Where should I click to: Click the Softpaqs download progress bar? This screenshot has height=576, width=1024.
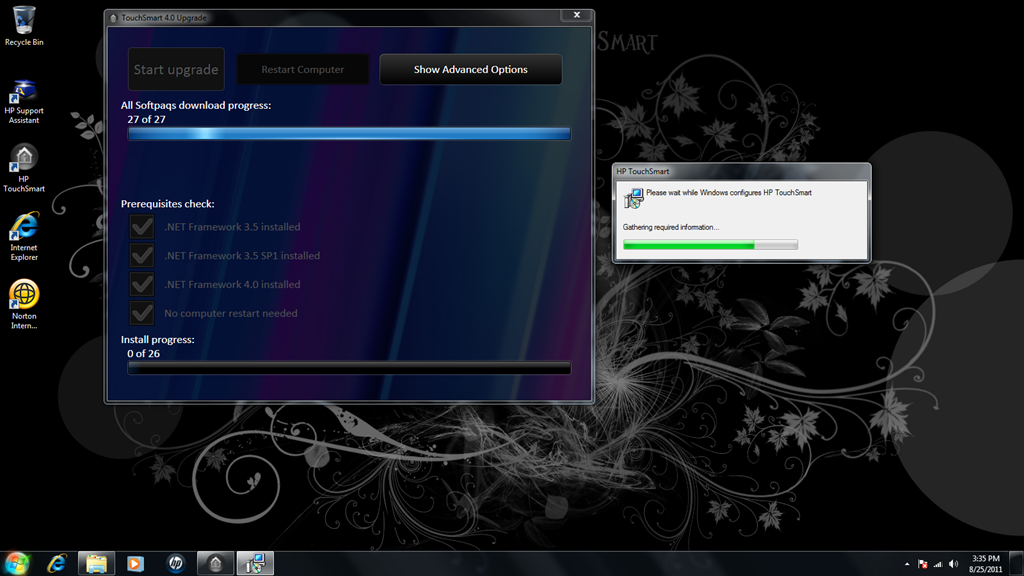tap(349, 134)
